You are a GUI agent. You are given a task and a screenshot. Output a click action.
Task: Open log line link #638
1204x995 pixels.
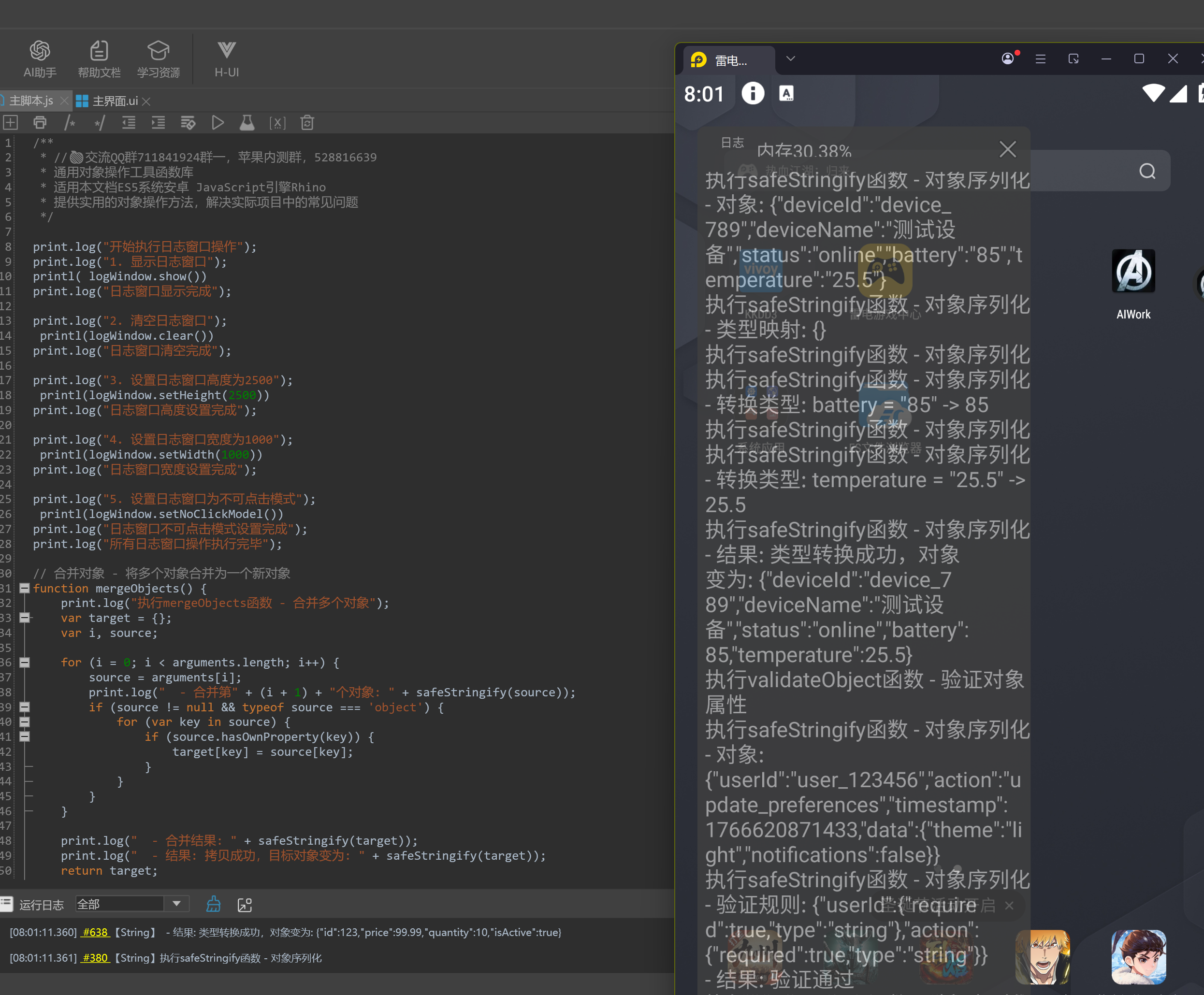(x=95, y=933)
